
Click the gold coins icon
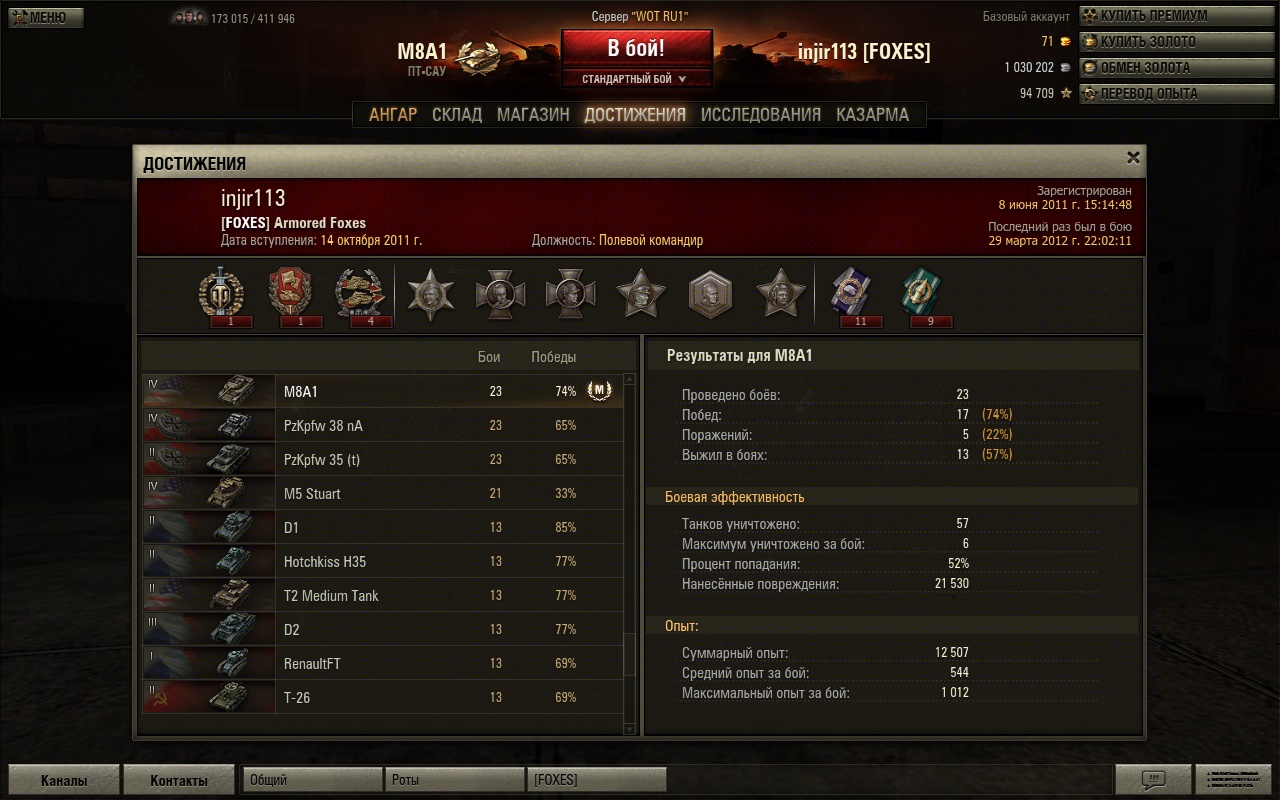(x=1065, y=42)
